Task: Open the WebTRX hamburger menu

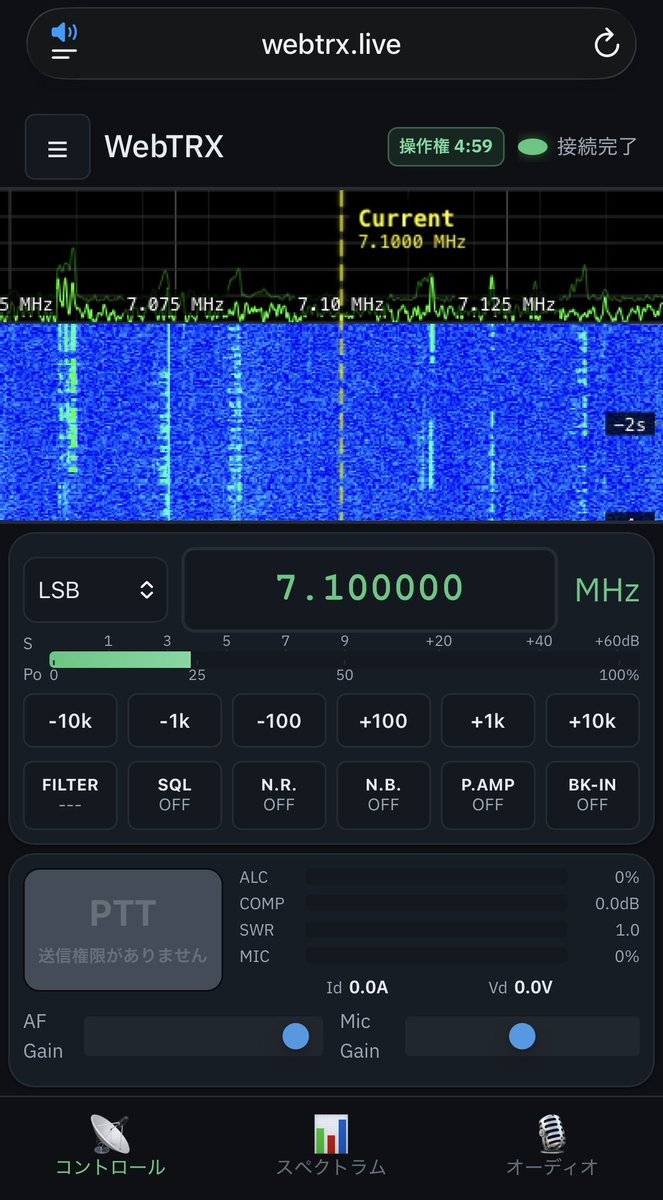Action: (58, 147)
